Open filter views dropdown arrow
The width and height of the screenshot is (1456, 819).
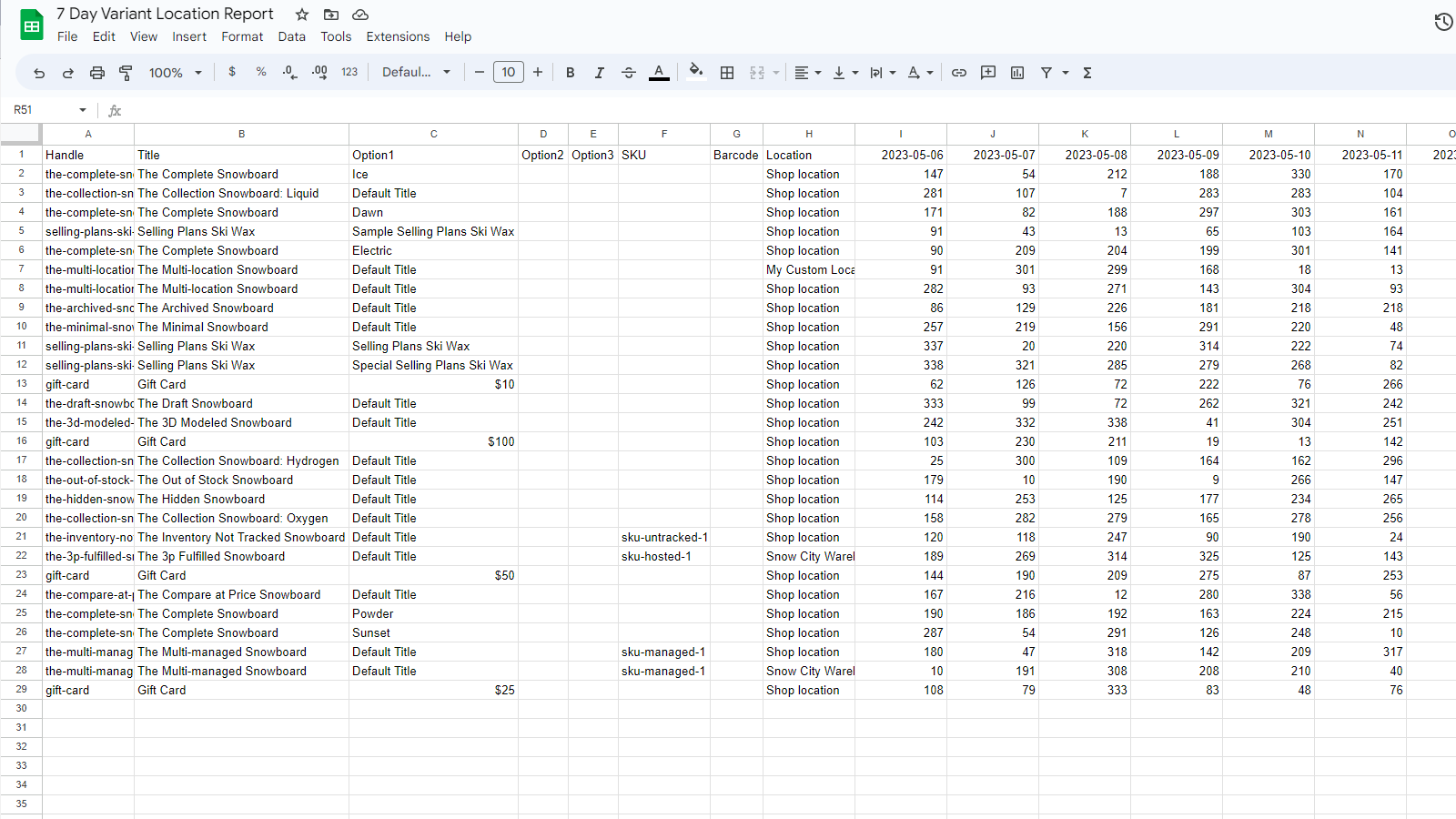pos(1066,73)
